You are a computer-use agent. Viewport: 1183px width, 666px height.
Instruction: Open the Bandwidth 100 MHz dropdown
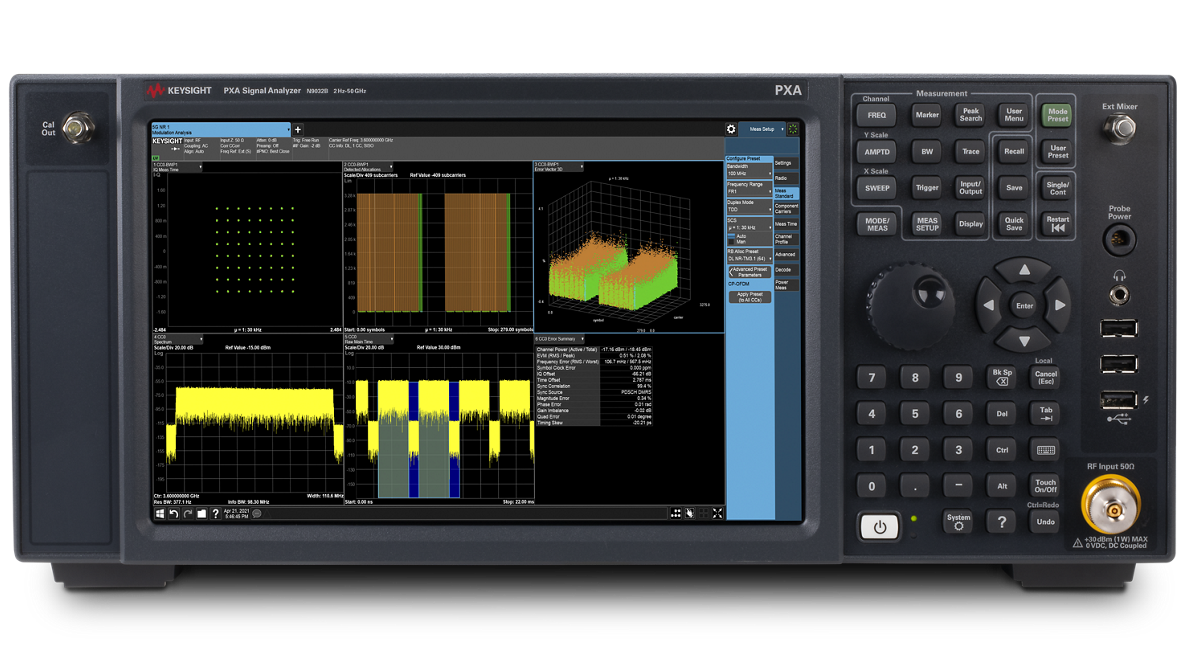pyautogui.click(x=749, y=174)
